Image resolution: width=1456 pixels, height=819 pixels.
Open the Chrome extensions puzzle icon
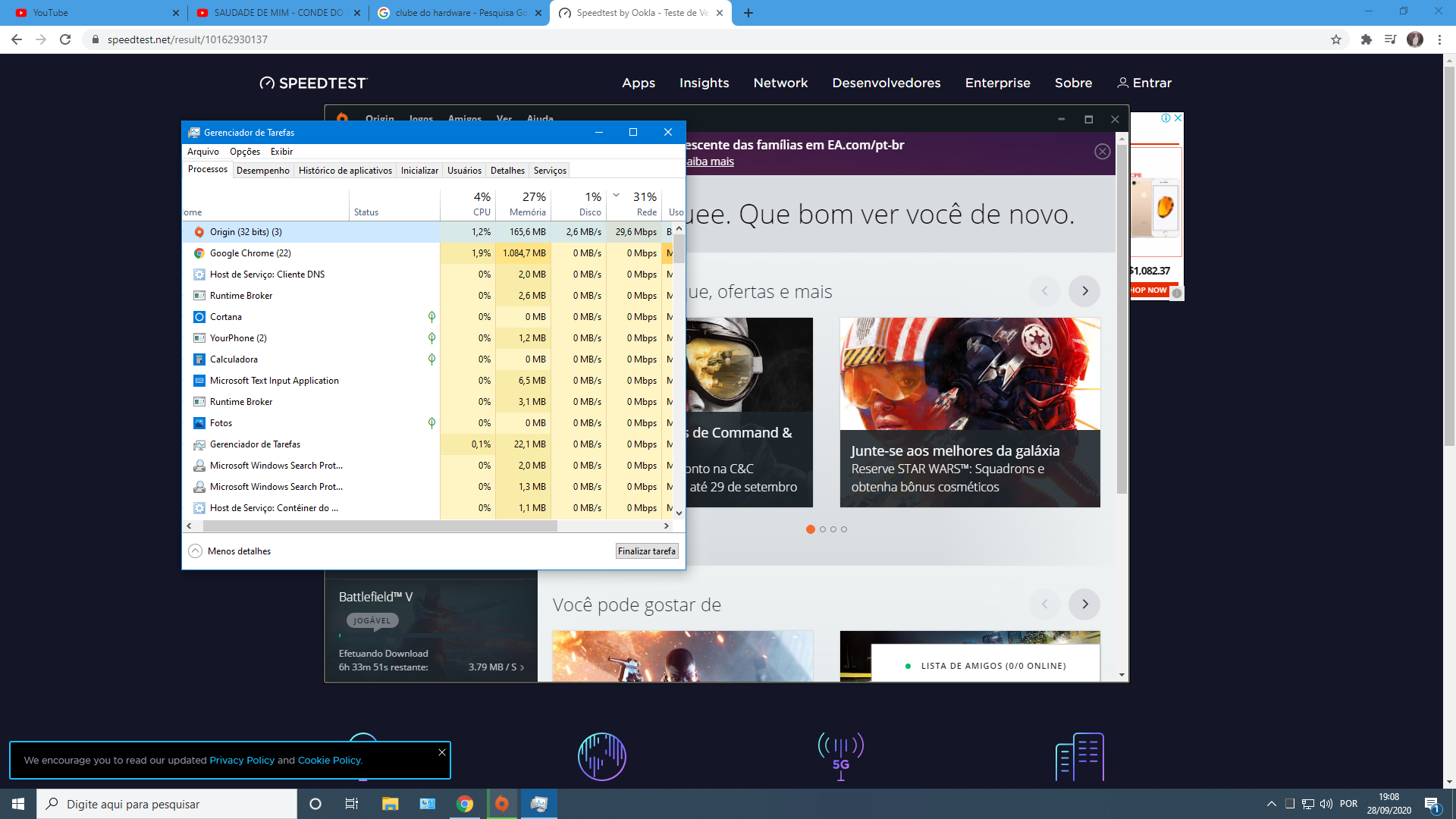pyautogui.click(x=1367, y=39)
